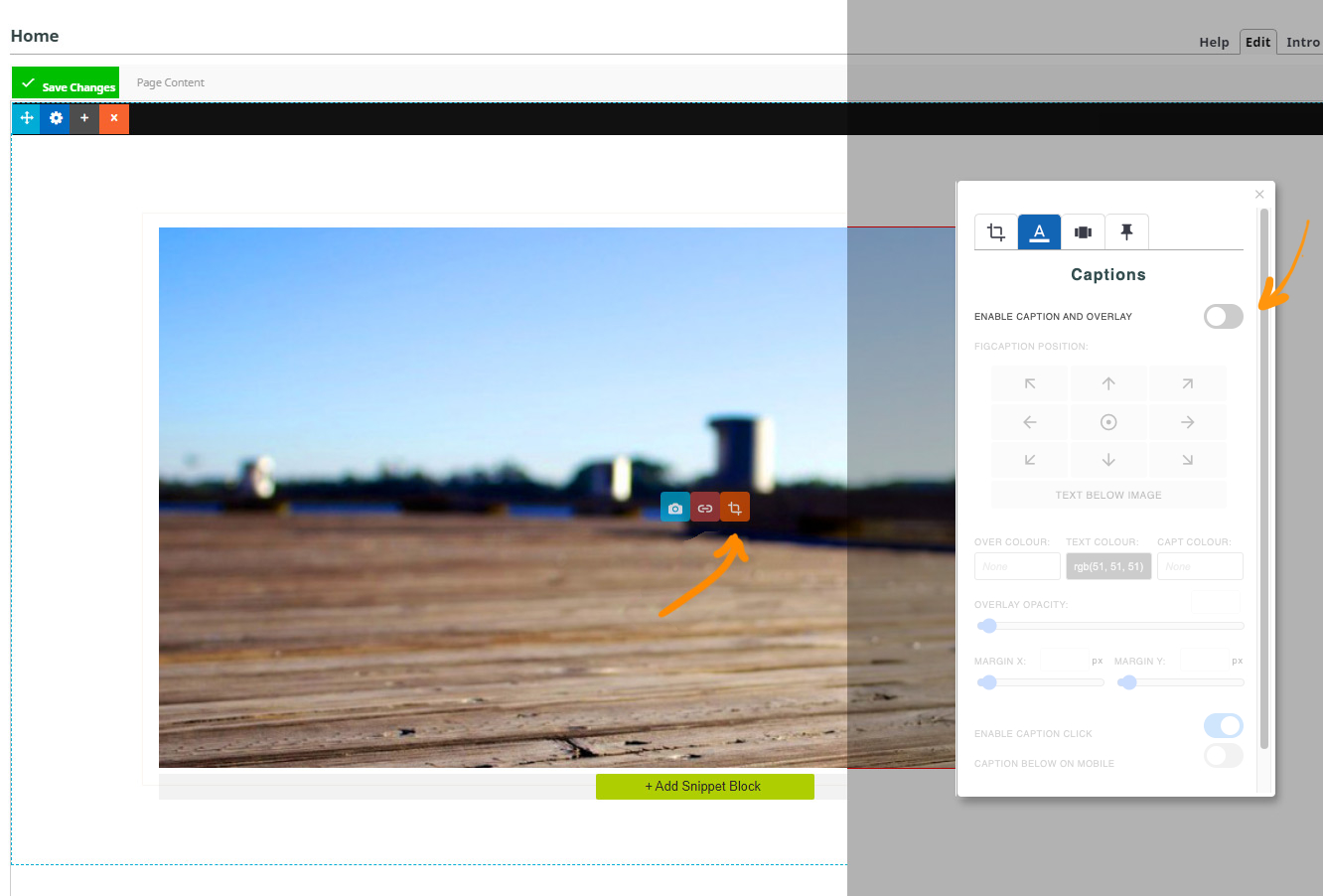The height and width of the screenshot is (896, 1323).
Task: Click the Overlay Opacity value box
Action: 1216,603
